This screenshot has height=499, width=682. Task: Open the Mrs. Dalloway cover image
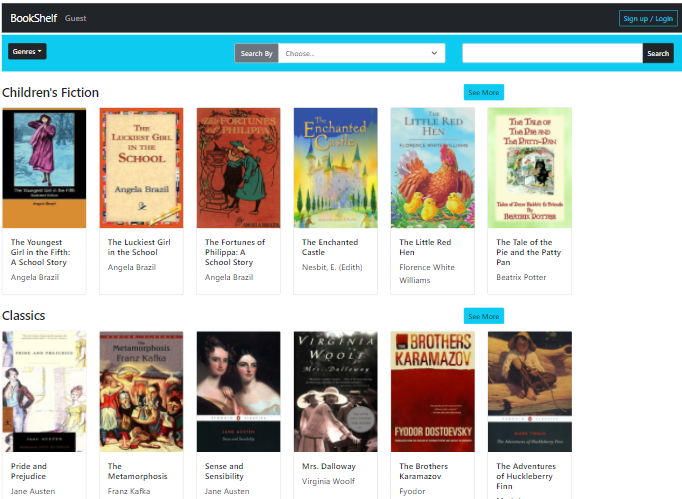[x=335, y=392]
